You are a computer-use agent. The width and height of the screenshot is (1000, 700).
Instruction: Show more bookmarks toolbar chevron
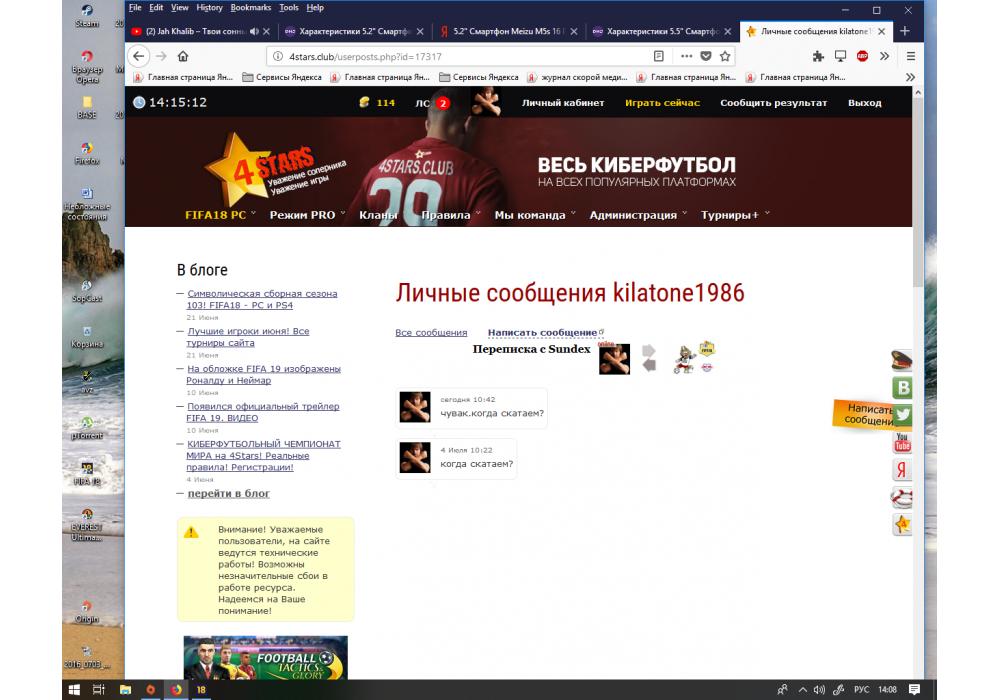910,77
